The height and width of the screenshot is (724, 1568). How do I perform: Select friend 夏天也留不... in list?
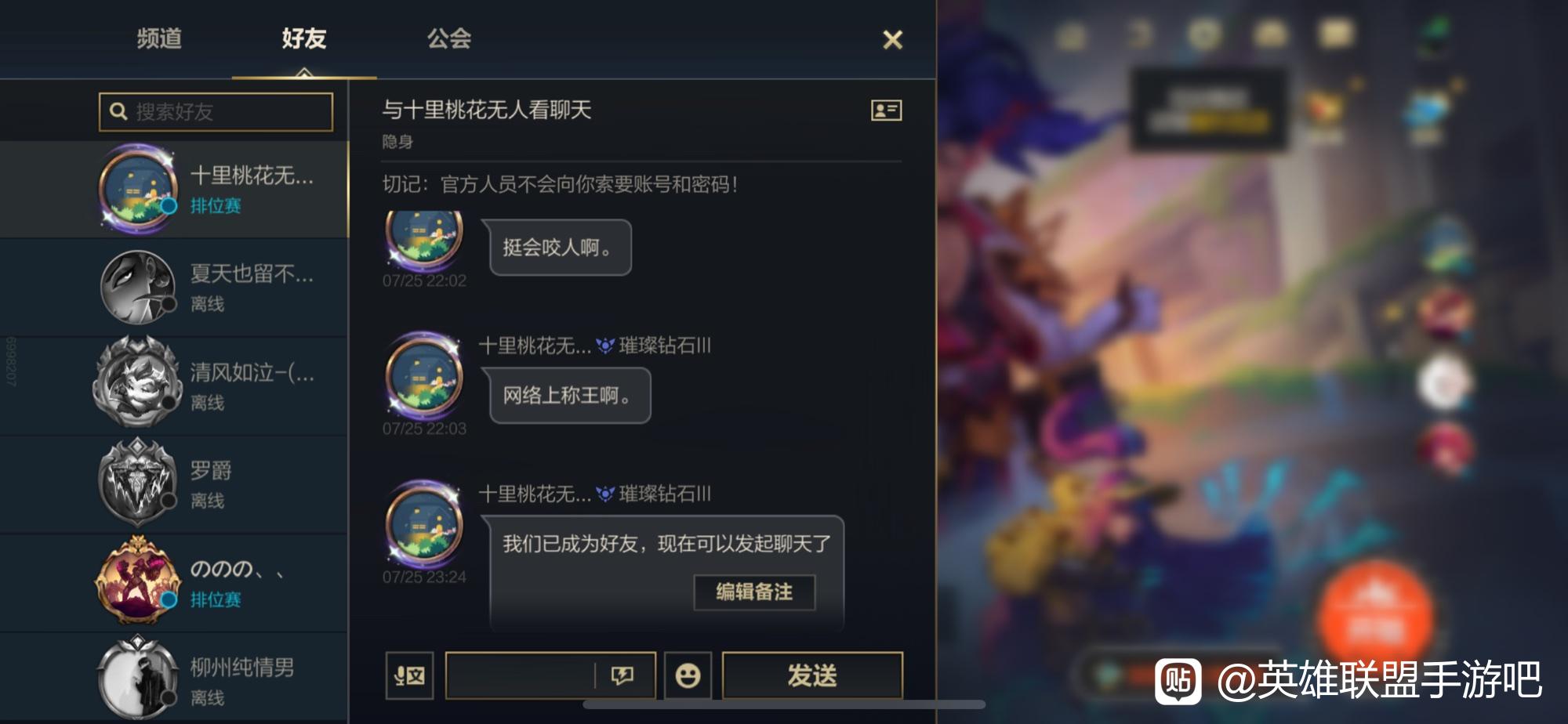click(174, 288)
